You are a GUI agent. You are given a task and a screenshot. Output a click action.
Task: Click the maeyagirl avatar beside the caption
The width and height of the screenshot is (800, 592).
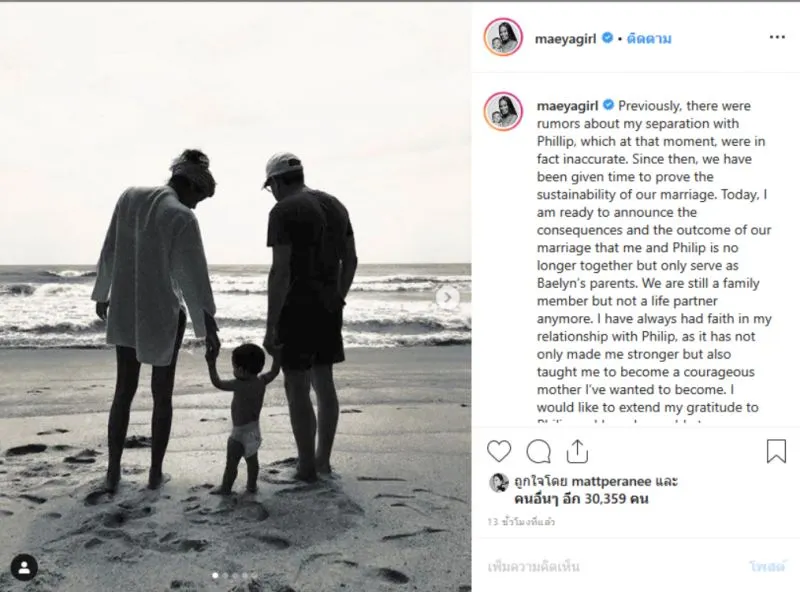(x=503, y=112)
